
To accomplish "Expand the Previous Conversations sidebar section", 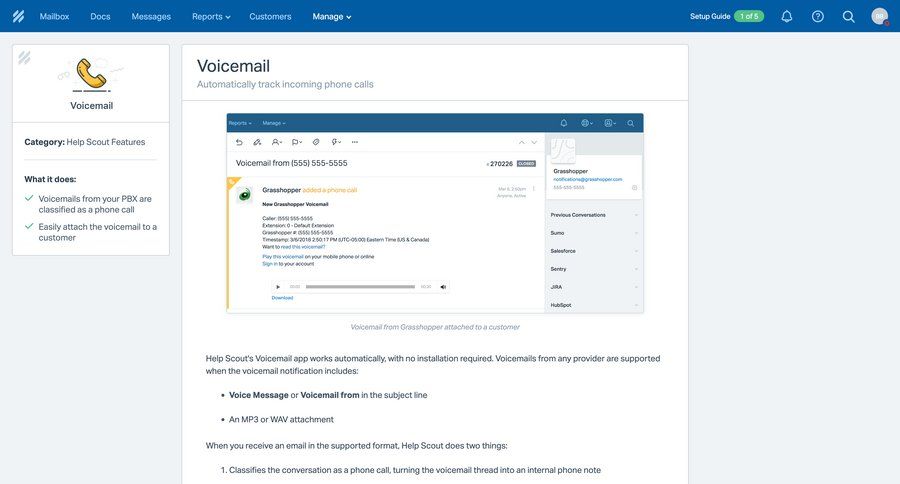I will [593, 215].
